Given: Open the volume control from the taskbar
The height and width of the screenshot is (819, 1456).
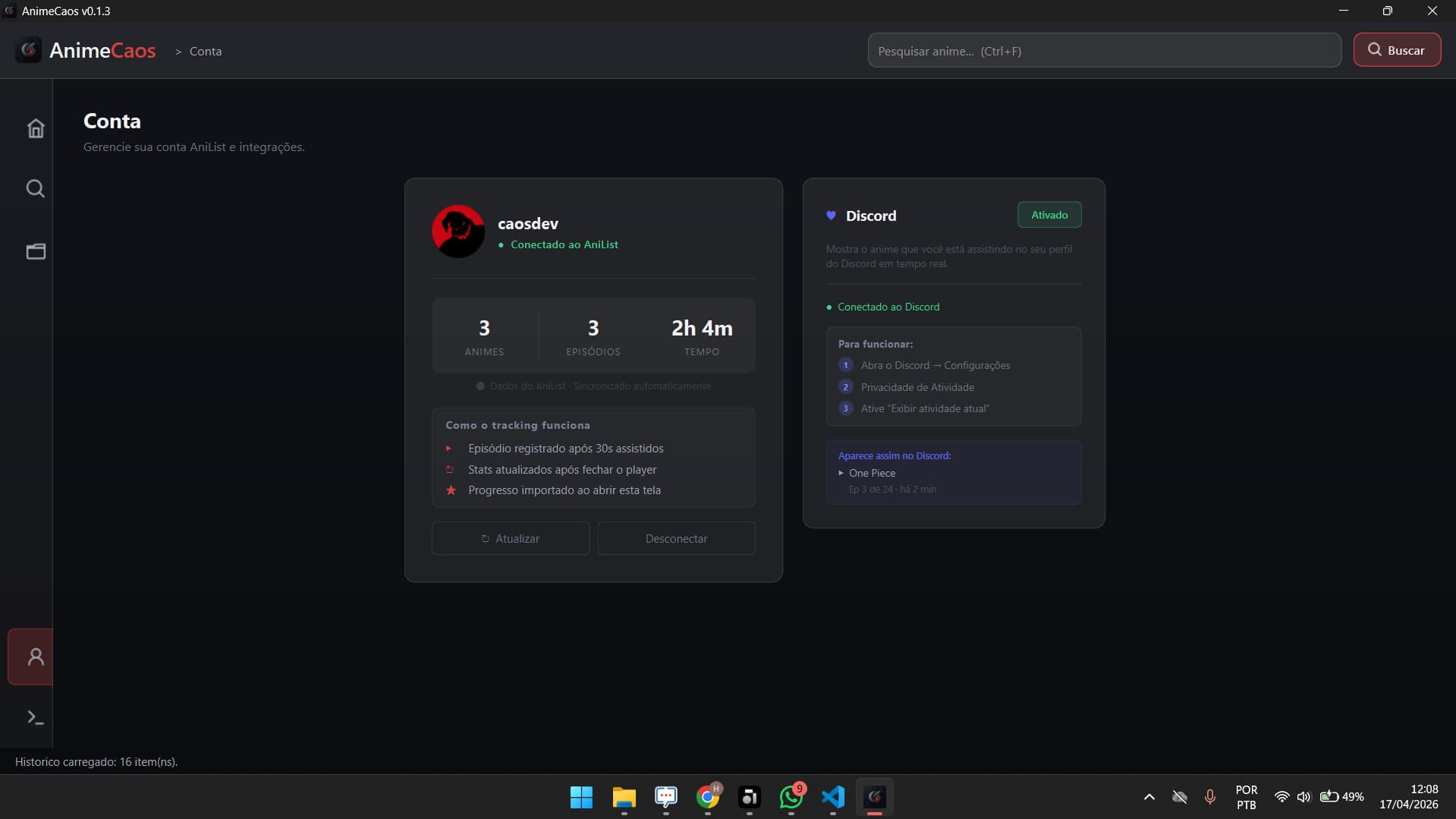Looking at the screenshot, I should pos(1304,797).
